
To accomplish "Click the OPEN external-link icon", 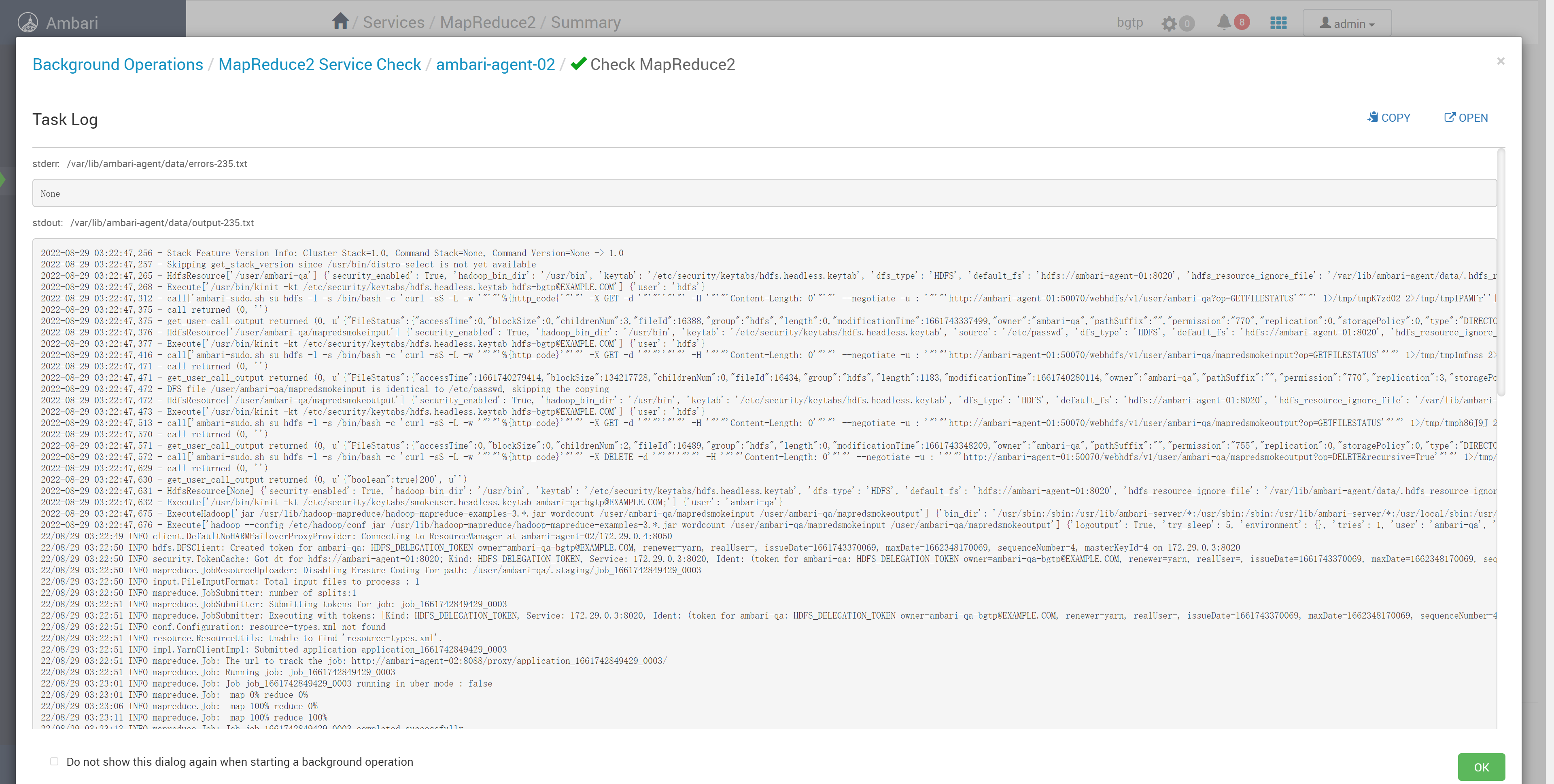I will (x=1449, y=117).
